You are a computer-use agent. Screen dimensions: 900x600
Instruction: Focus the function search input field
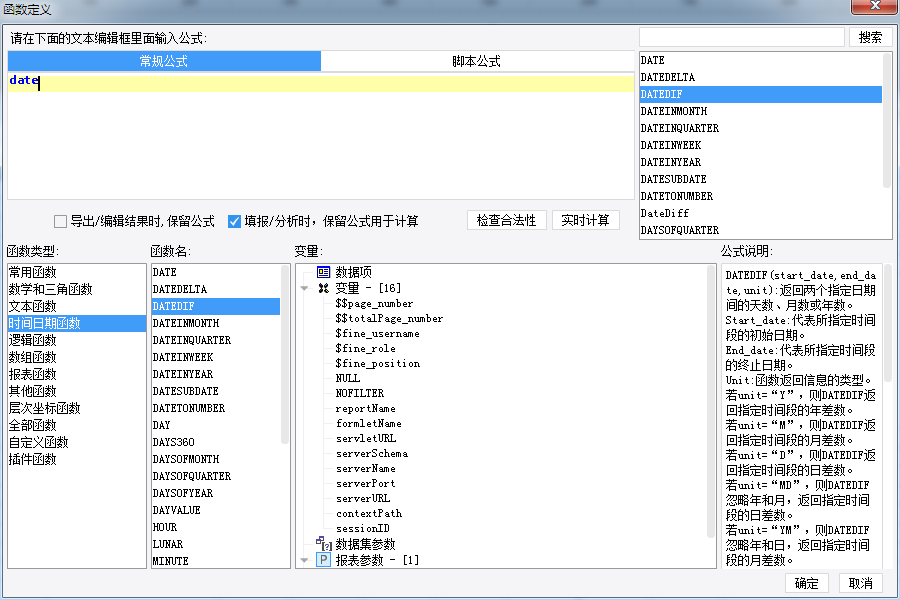coord(742,37)
